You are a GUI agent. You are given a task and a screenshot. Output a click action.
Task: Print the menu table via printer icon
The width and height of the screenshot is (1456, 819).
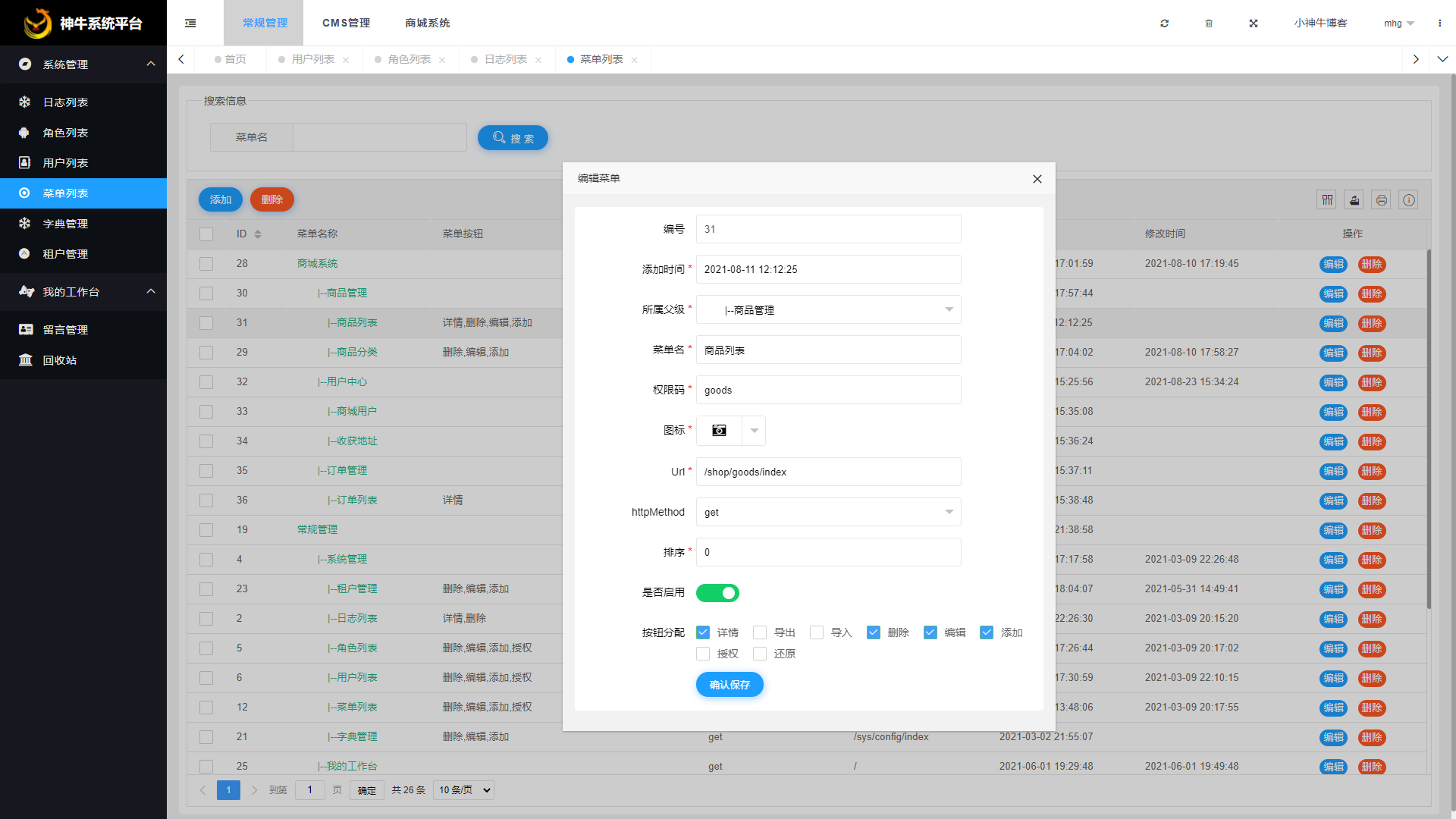pyautogui.click(x=1381, y=199)
